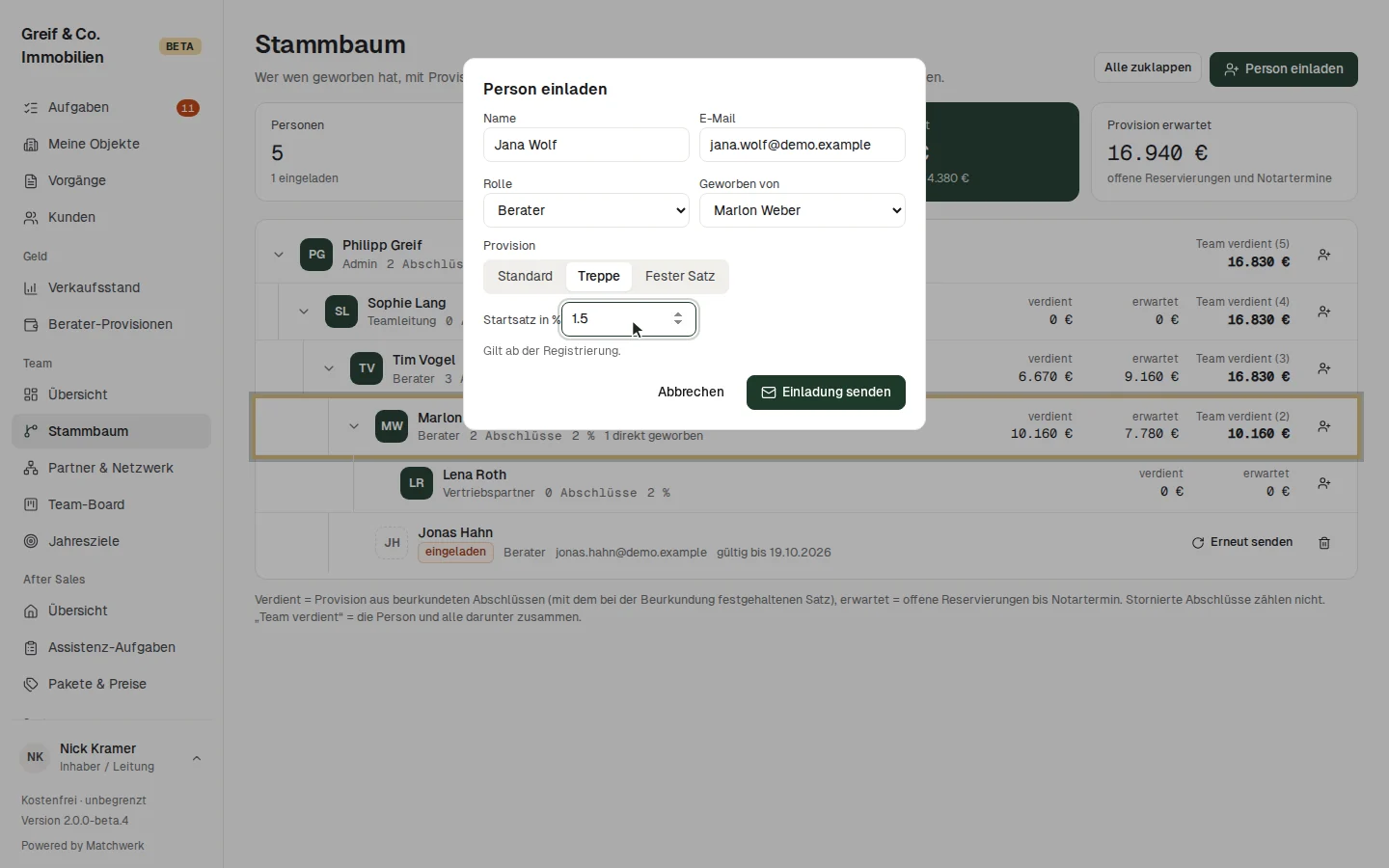Click the Name input field
1389x868 pixels.
(x=586, y=145)
